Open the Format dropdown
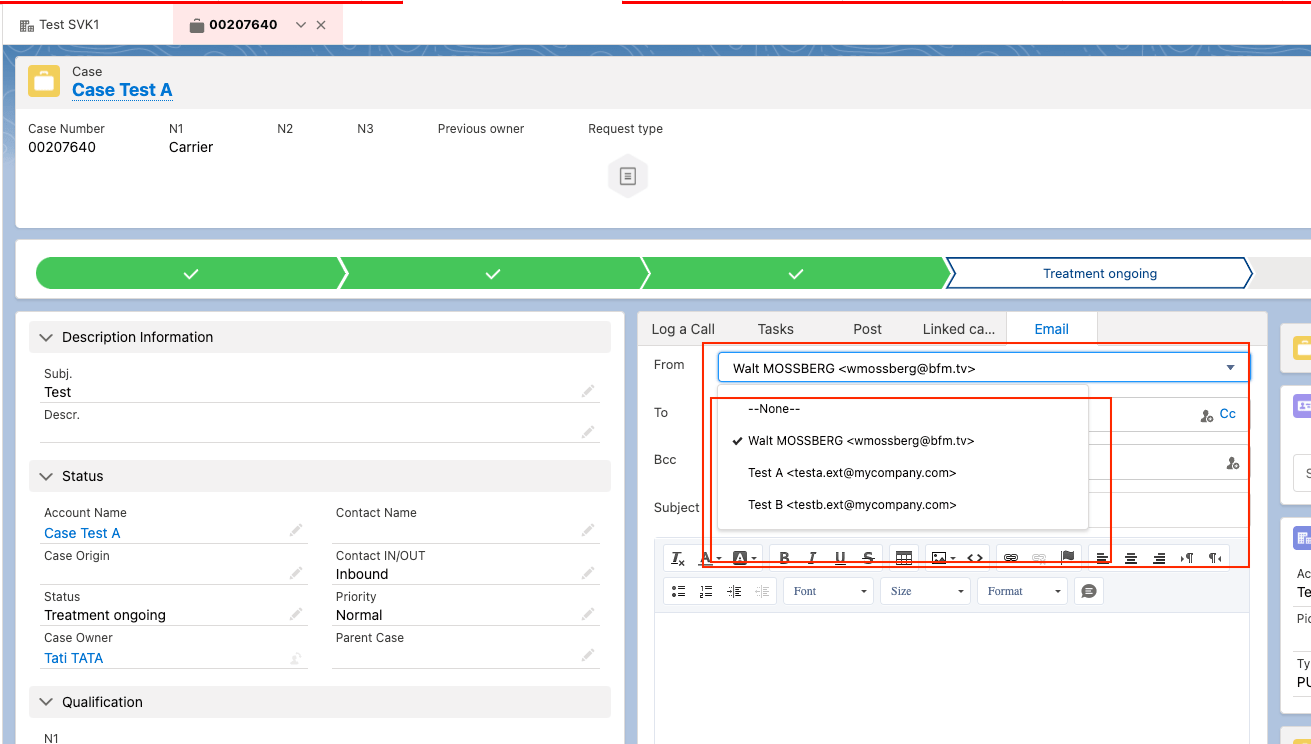 1022,591
